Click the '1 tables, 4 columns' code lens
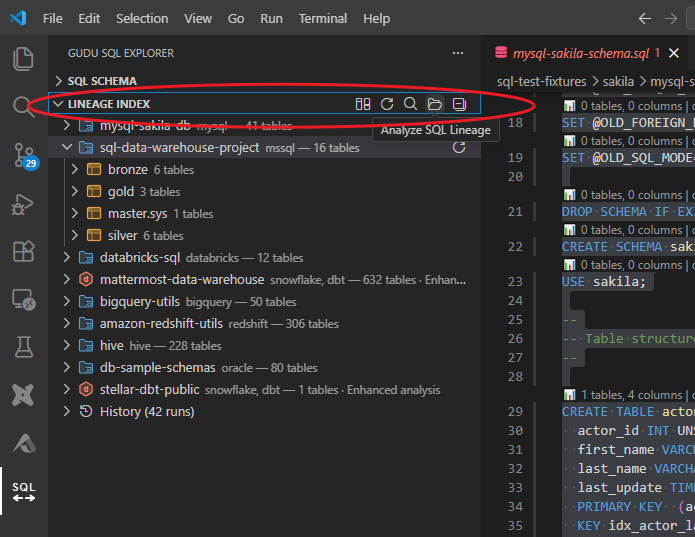695x537 pixels. tap(631, 395)
